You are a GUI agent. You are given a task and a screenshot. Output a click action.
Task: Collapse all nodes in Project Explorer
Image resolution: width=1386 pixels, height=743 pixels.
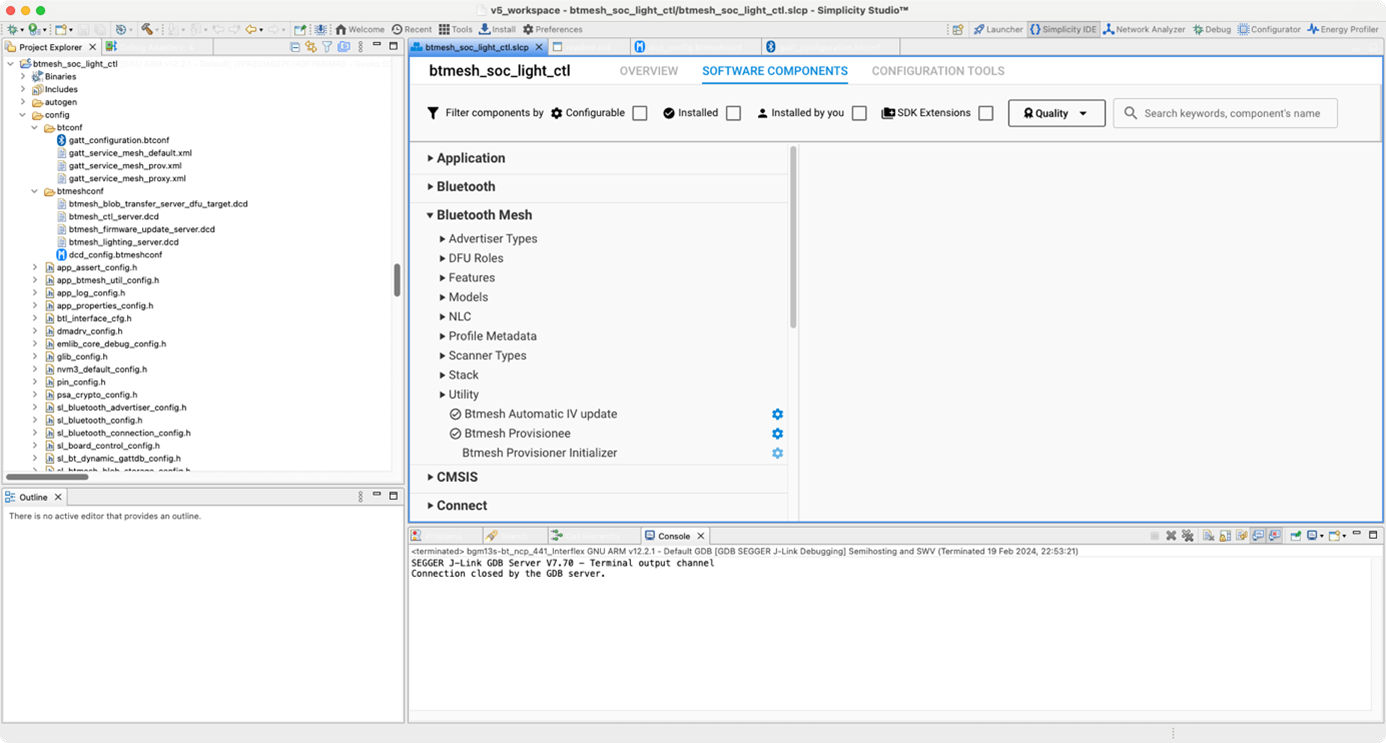pyautogui.click(x=294, y=46)
